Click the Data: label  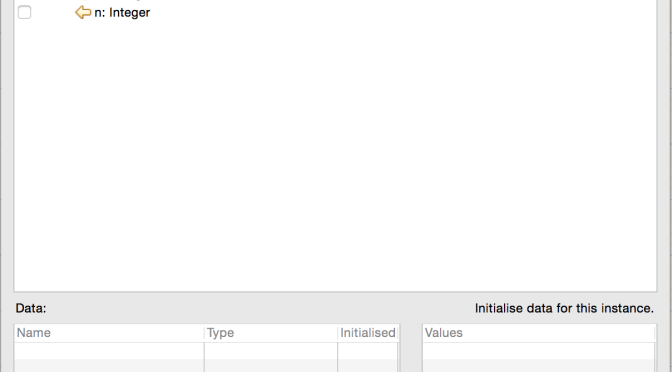coord(31,309)
